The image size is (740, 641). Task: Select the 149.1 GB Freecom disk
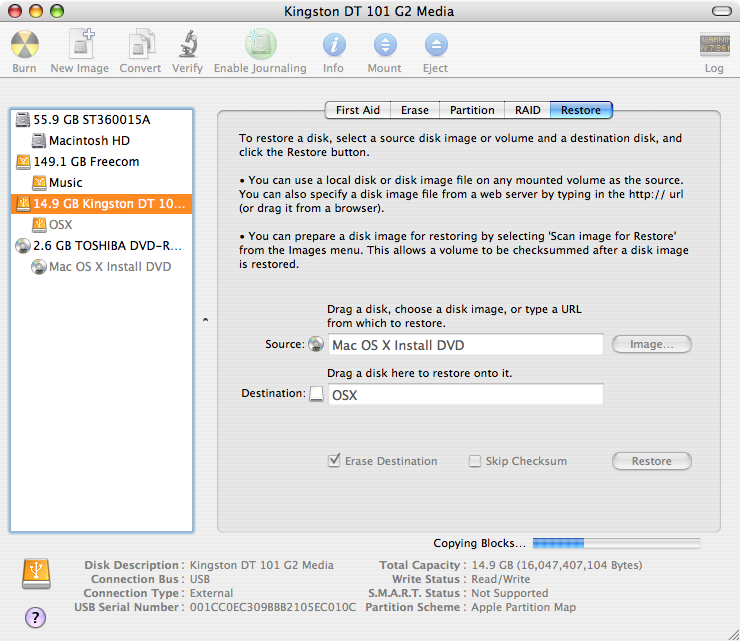tap(101, 161)
